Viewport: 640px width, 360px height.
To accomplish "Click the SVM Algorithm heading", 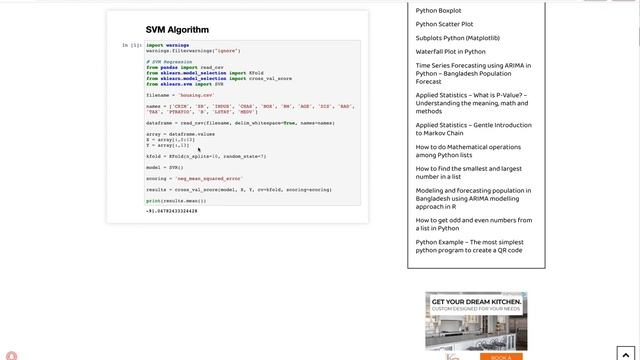I will pos(177,30).
